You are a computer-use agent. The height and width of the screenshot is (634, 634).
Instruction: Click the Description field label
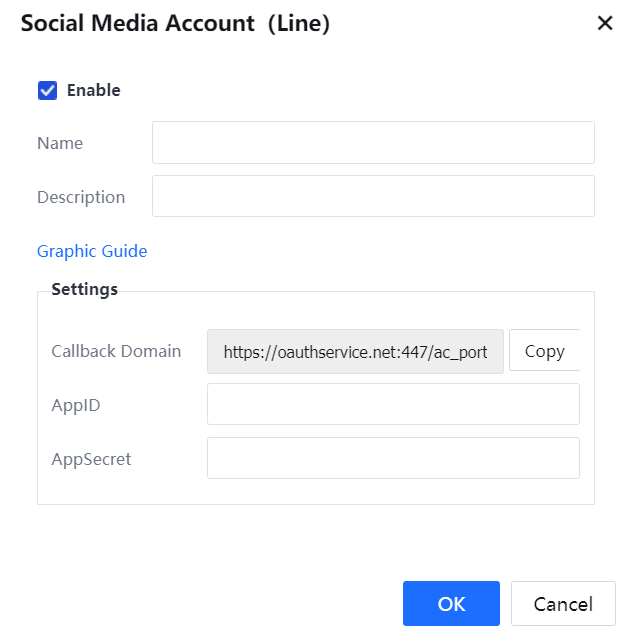(81, 197)
